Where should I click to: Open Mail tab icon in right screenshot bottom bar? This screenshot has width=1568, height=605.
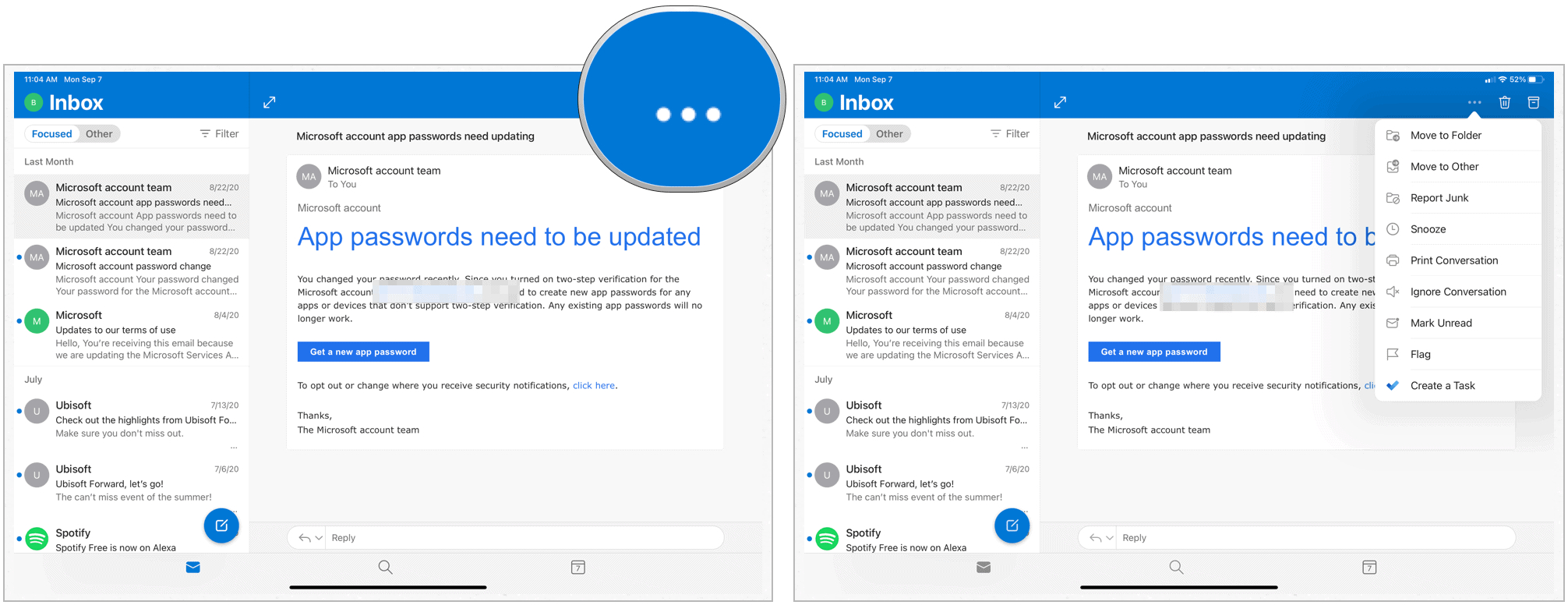tap(984, 568)
